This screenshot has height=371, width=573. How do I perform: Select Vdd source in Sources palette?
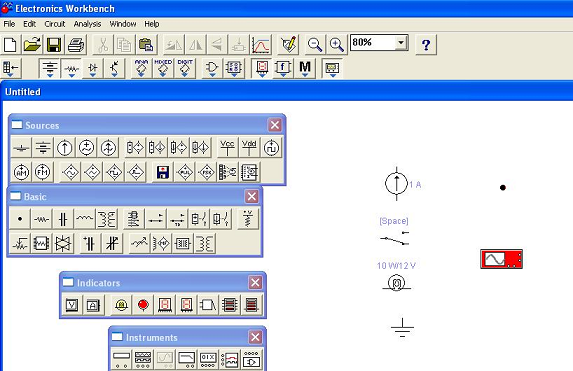point(249,148)
